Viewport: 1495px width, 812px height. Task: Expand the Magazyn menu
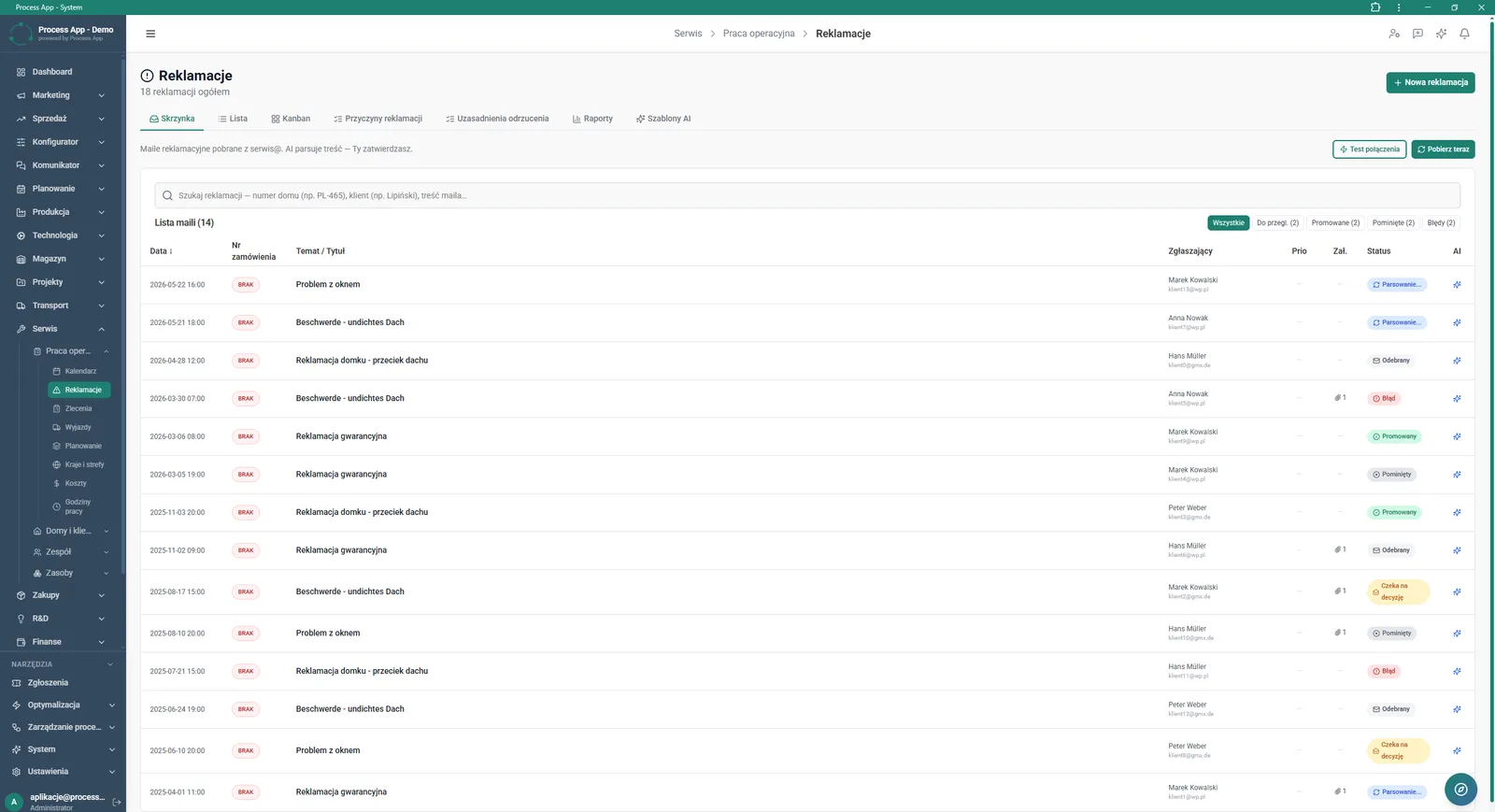click(x=63, y=259)
